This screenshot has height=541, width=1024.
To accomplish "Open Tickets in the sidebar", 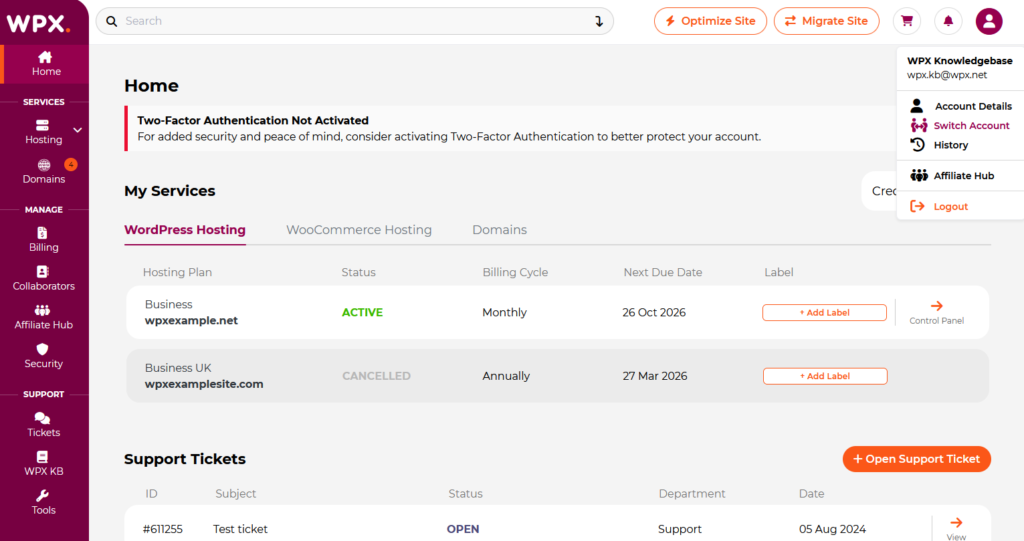I will coord(44,425).
